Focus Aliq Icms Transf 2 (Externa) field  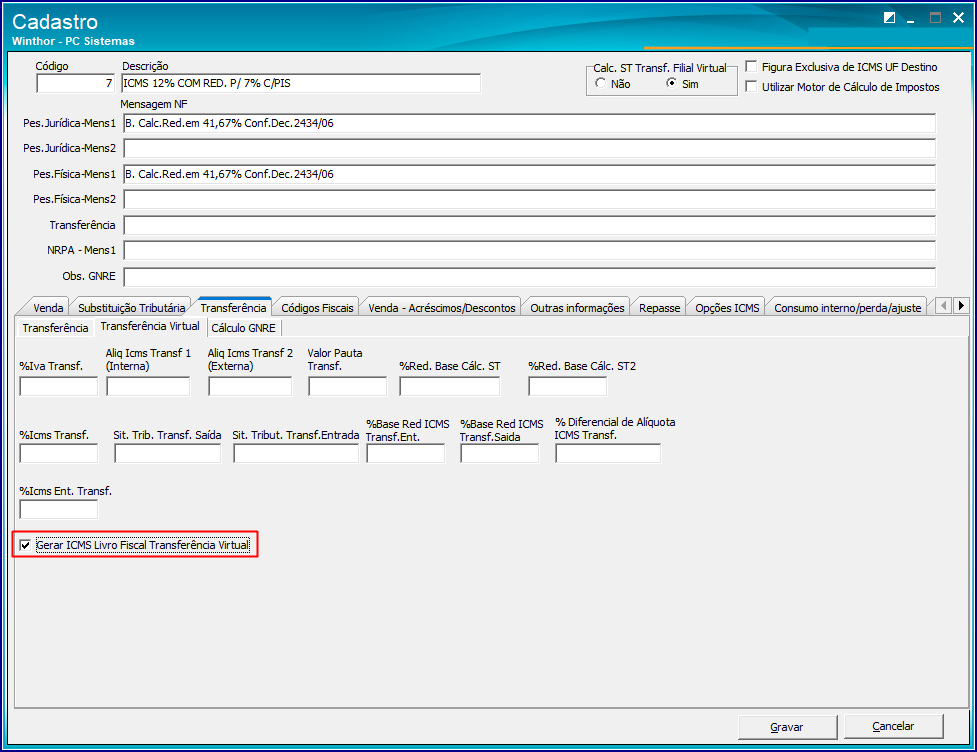250,386
